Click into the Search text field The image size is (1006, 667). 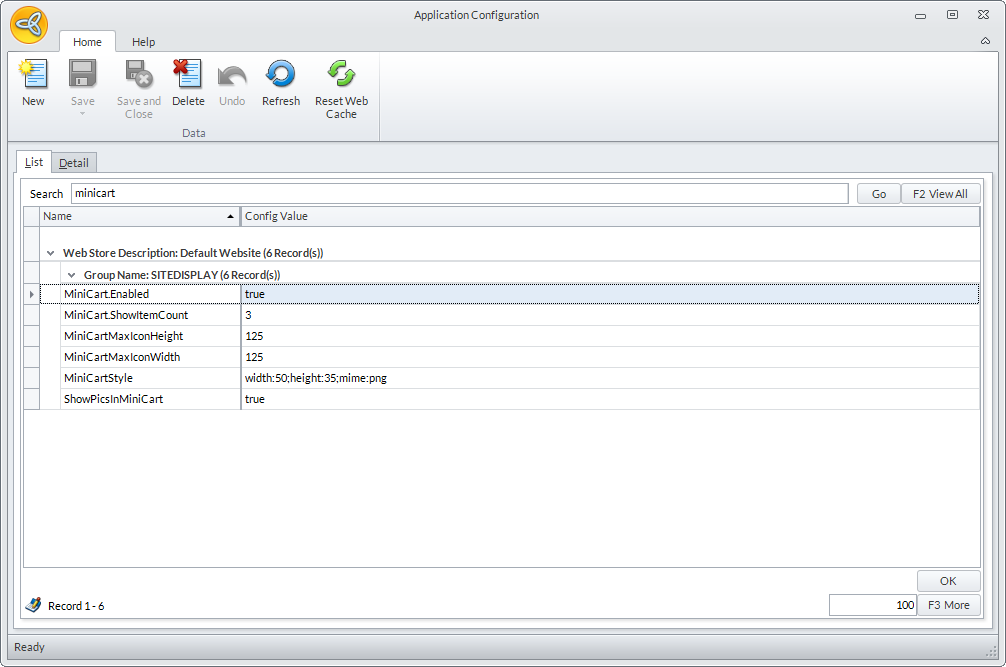point(459,194)
